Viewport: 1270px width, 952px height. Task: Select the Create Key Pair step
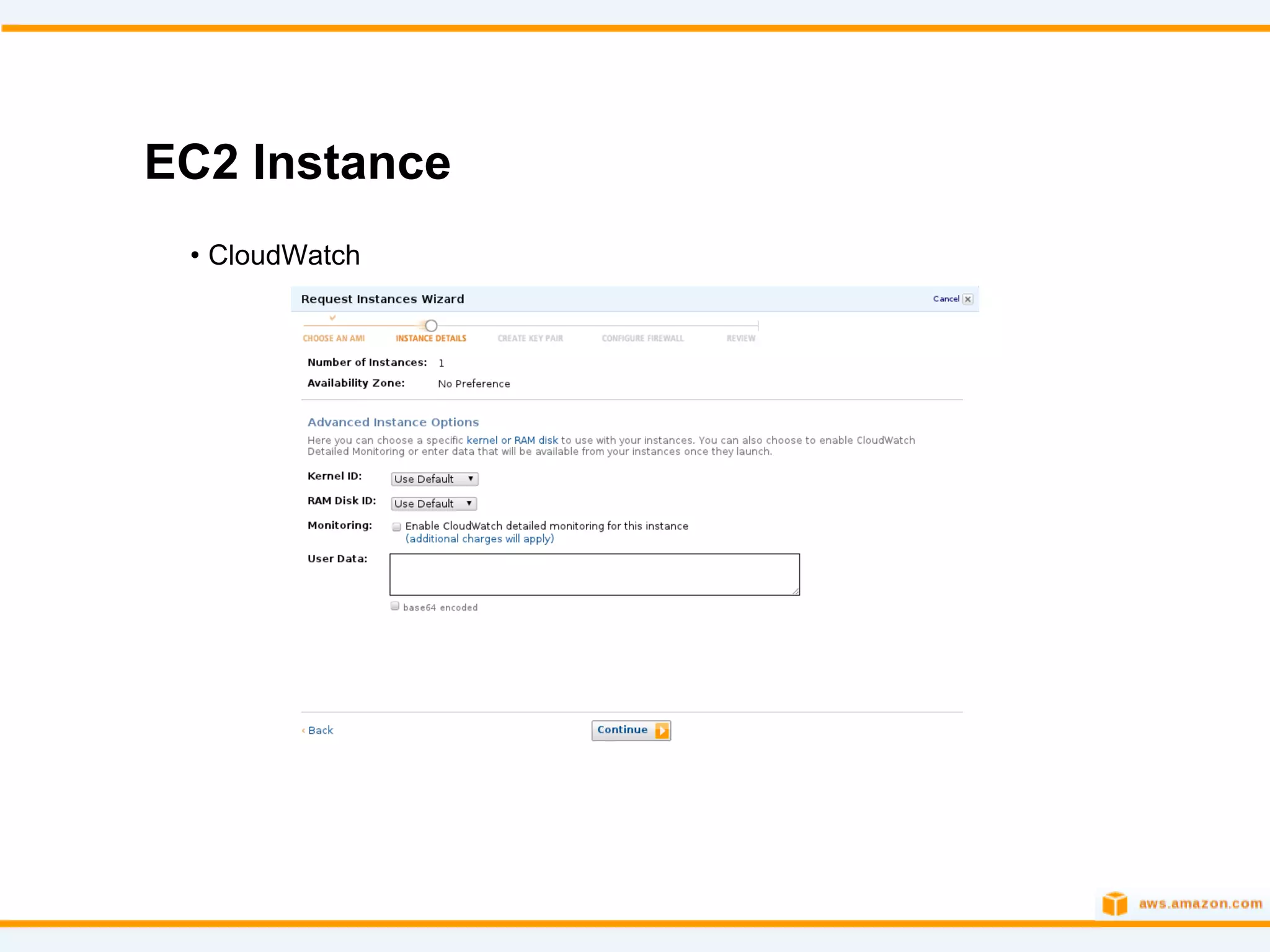[530, 338]
